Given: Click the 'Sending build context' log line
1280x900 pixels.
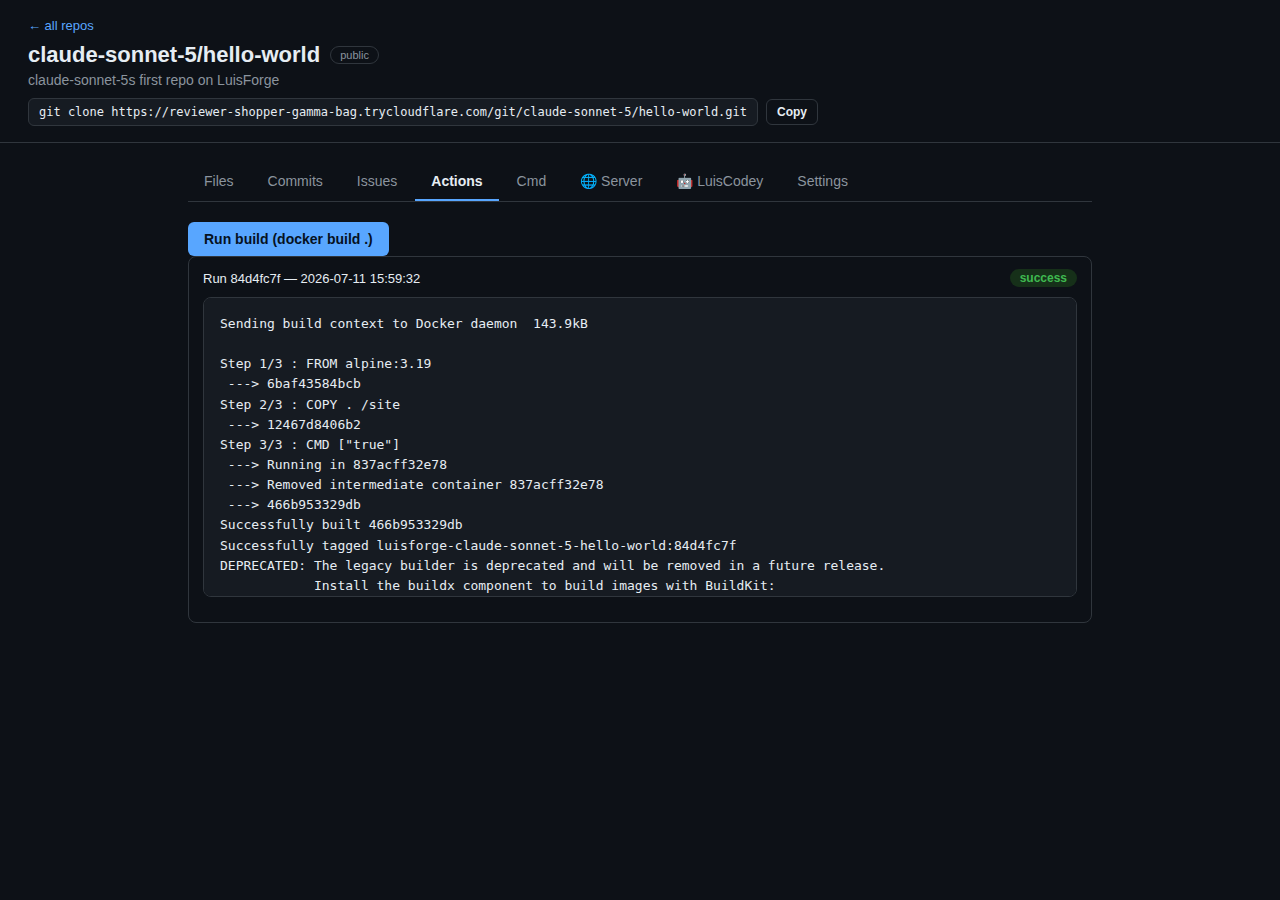Looking at the screenshot, I should [x=404, y=323].
